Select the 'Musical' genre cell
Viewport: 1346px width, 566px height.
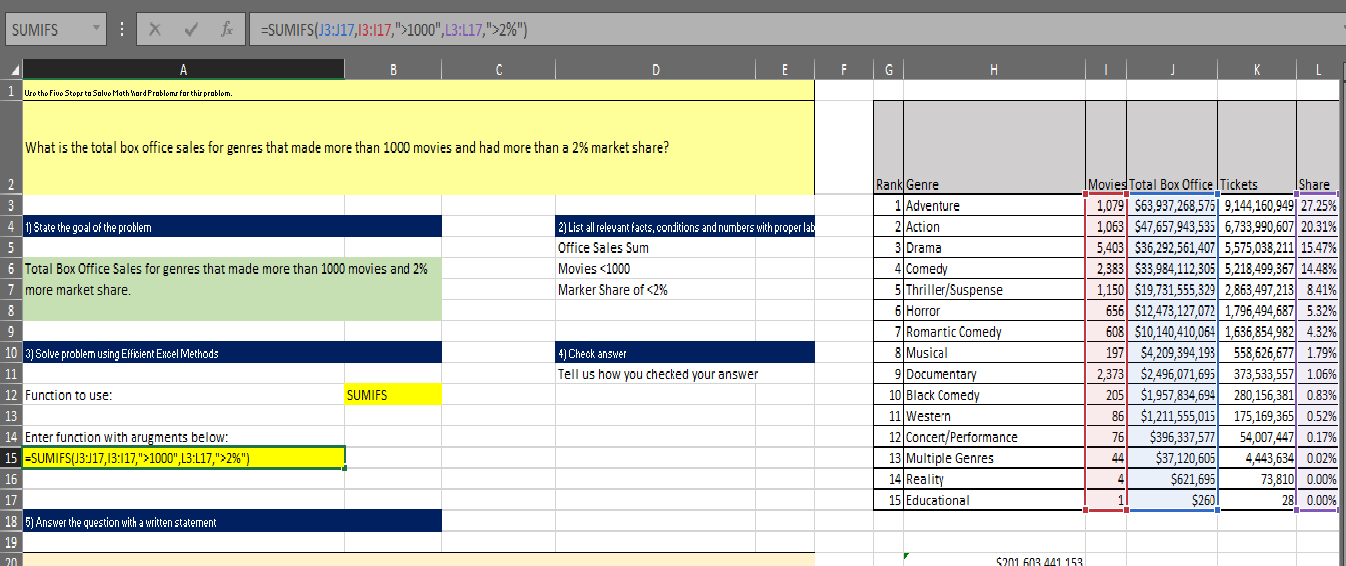tap(994, 353)
